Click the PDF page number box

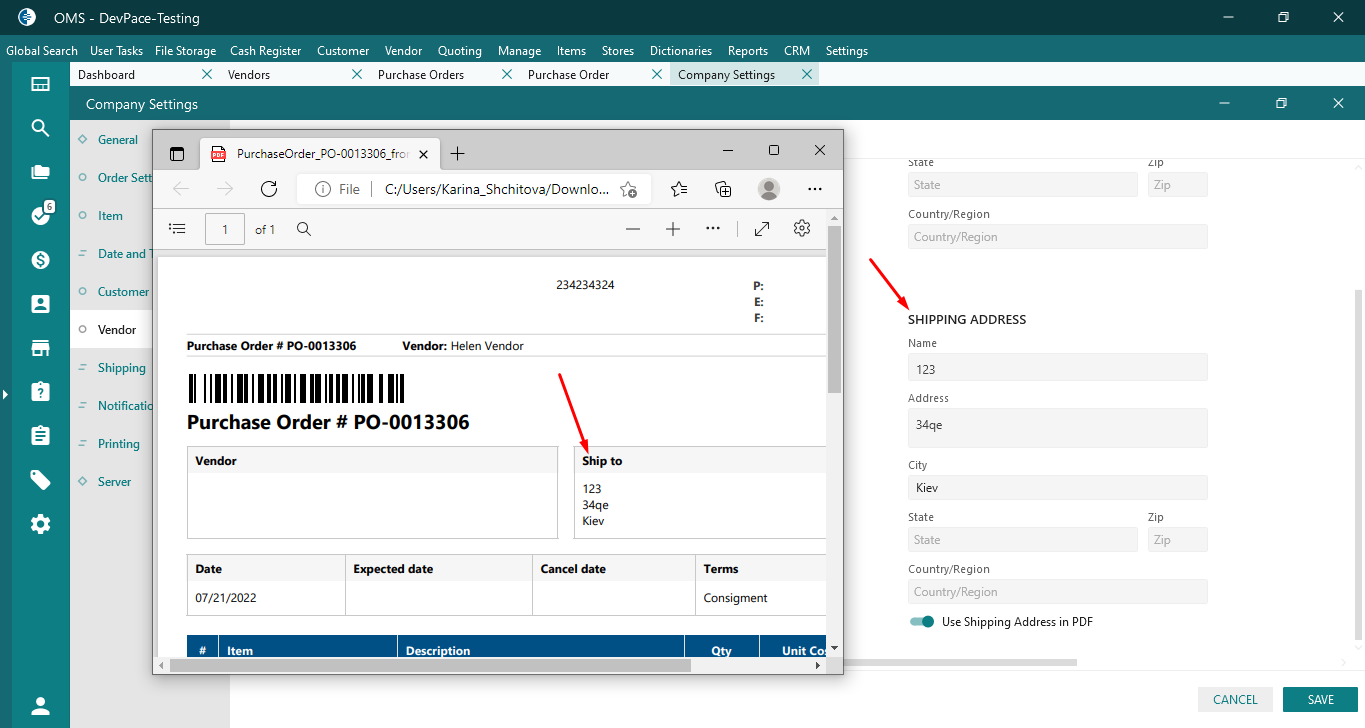[224, 229]
